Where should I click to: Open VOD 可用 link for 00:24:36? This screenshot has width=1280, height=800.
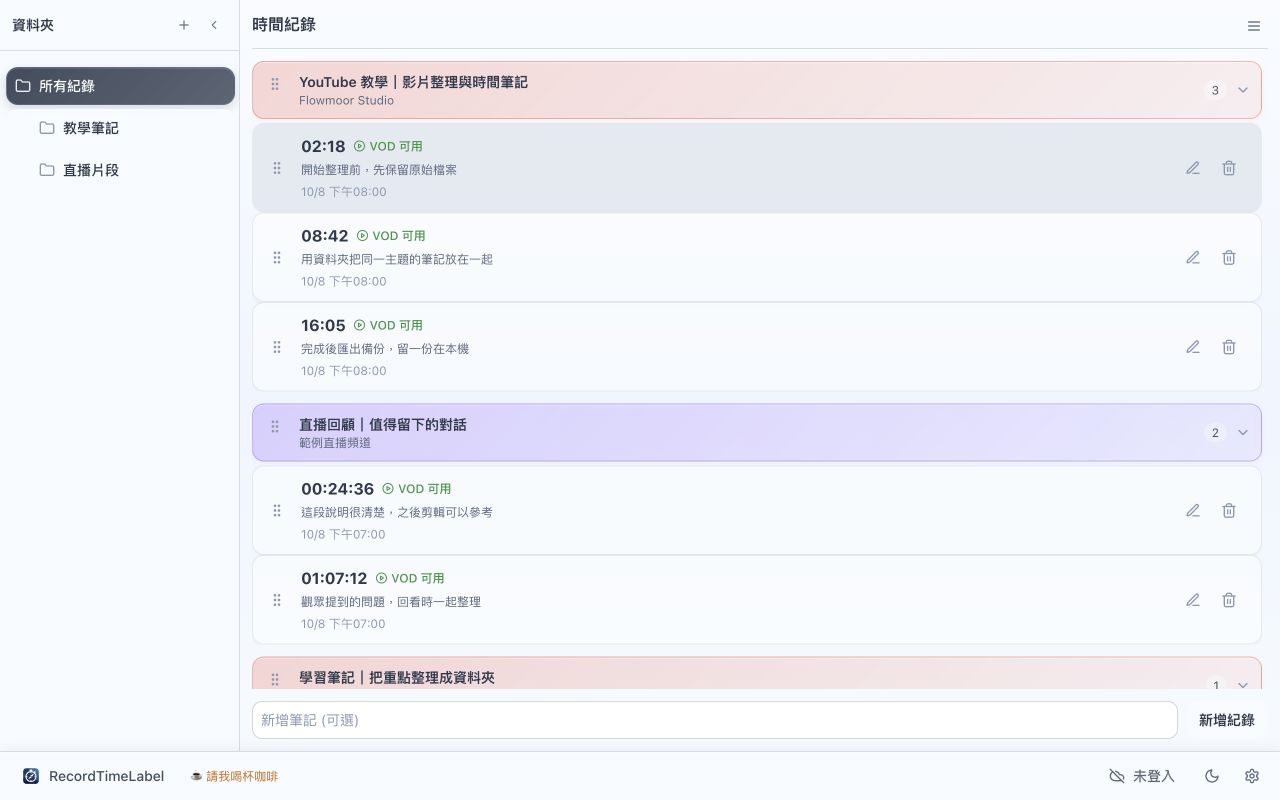tap(417, 489)
